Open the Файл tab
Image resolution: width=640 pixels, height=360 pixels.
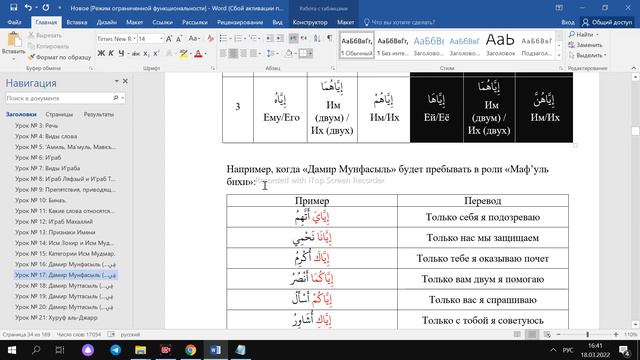pyautogui.click(x=14, y=22)
